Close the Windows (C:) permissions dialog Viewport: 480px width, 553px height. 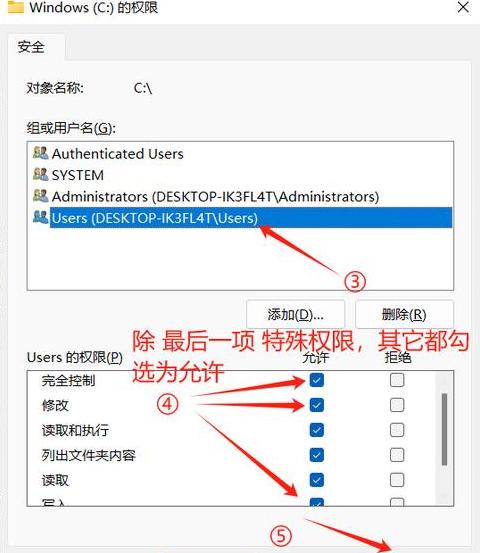click(463, 7)
